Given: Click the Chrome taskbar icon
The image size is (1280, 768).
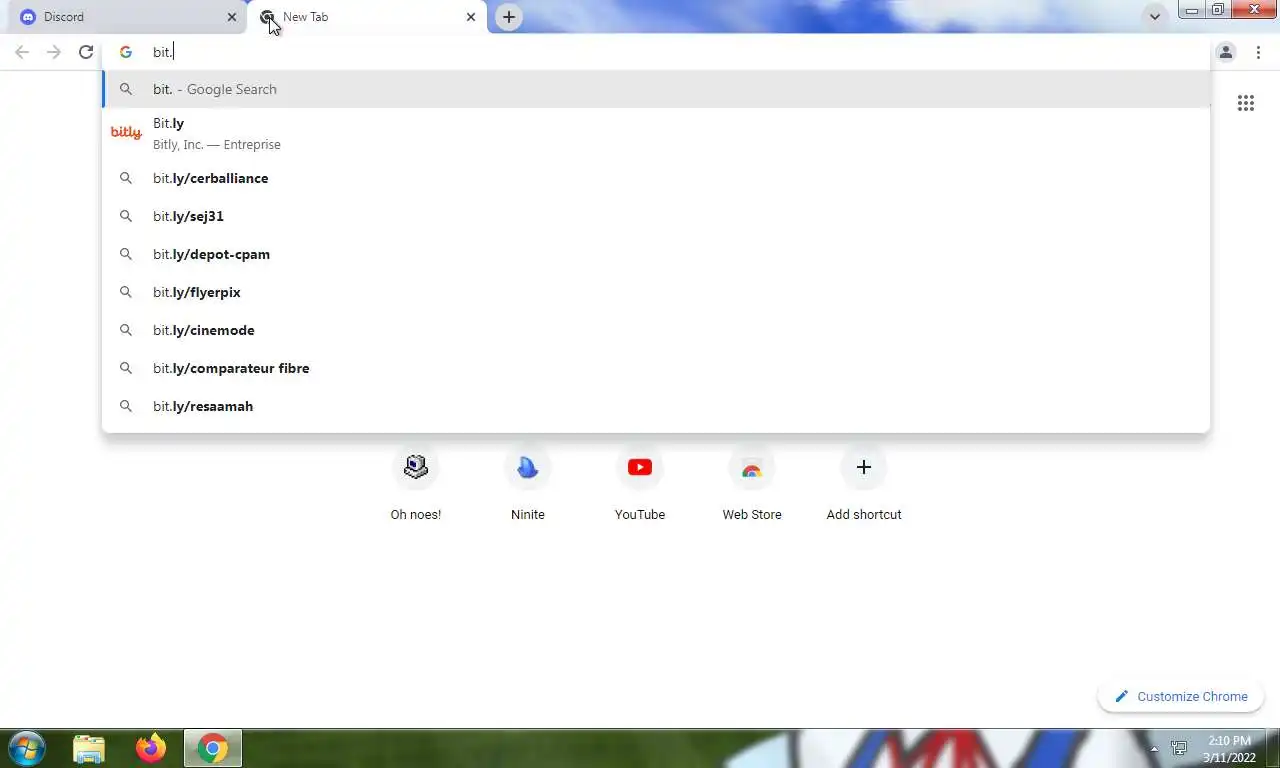Looking at the screenshot, I should point(212,749).
